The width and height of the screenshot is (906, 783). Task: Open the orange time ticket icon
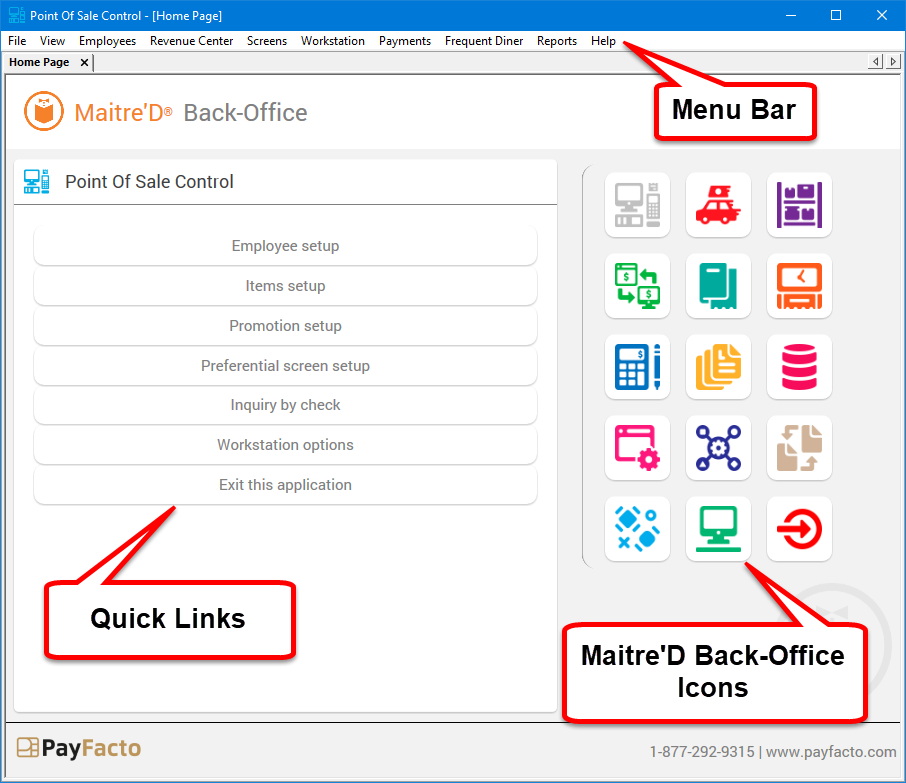click(799, 286)
